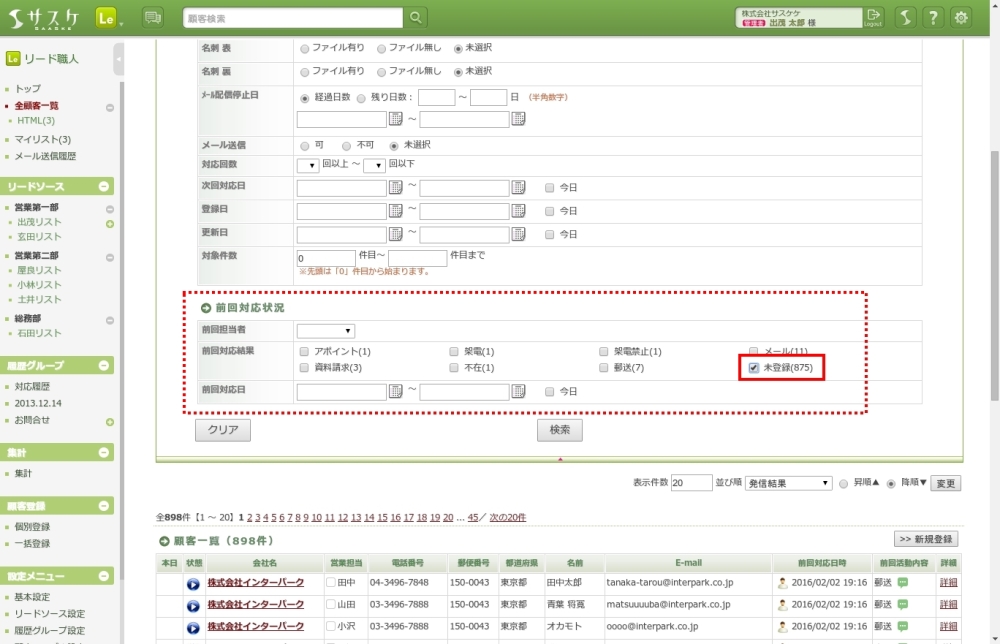Viewport: 1000px width, 644px height.
Task: Open calendar picker for 登録日 start date
Action: 396,211
